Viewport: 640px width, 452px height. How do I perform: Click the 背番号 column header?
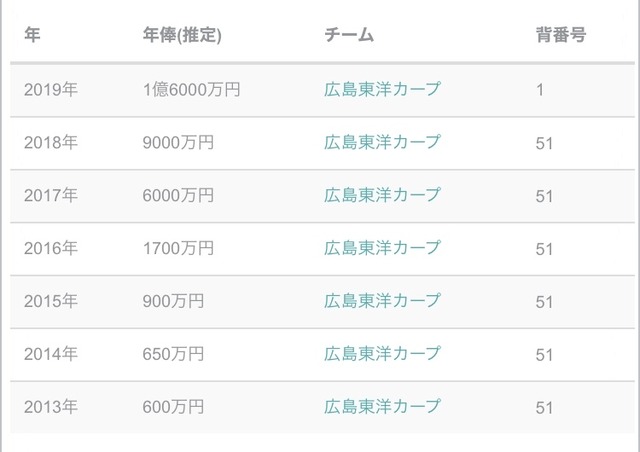pos(561,34)
